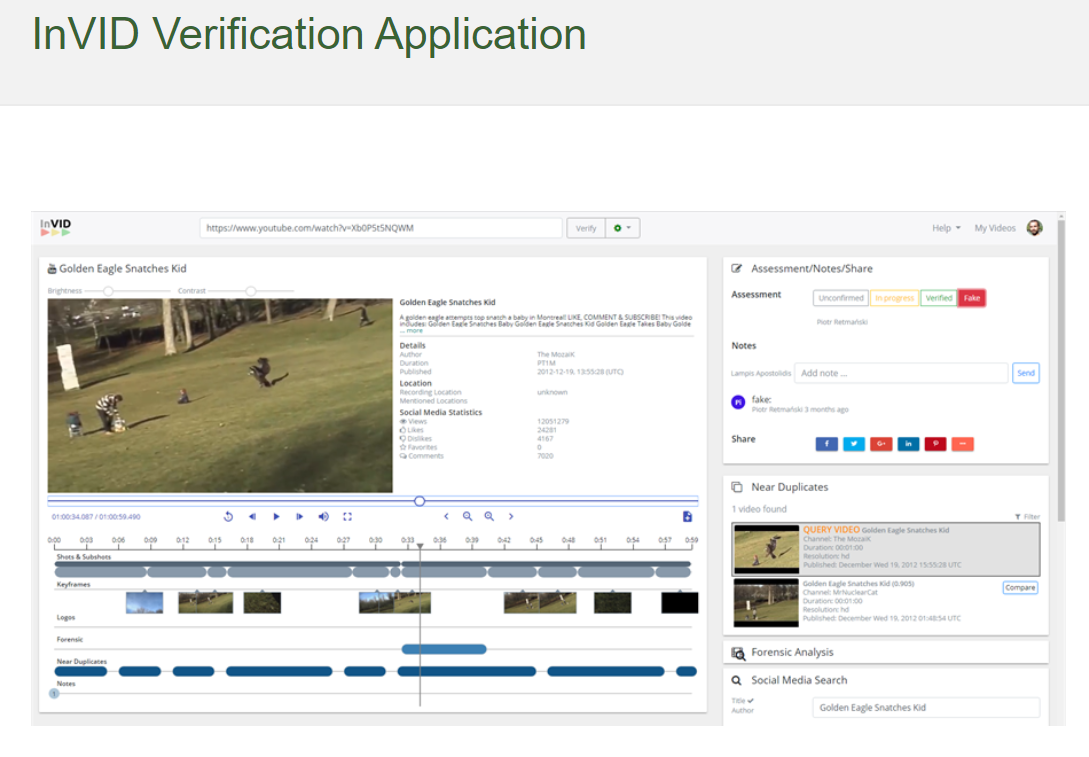Click the timeline export document icon
The height and width of the screenshot is (757, 1089).
[687, 517]
